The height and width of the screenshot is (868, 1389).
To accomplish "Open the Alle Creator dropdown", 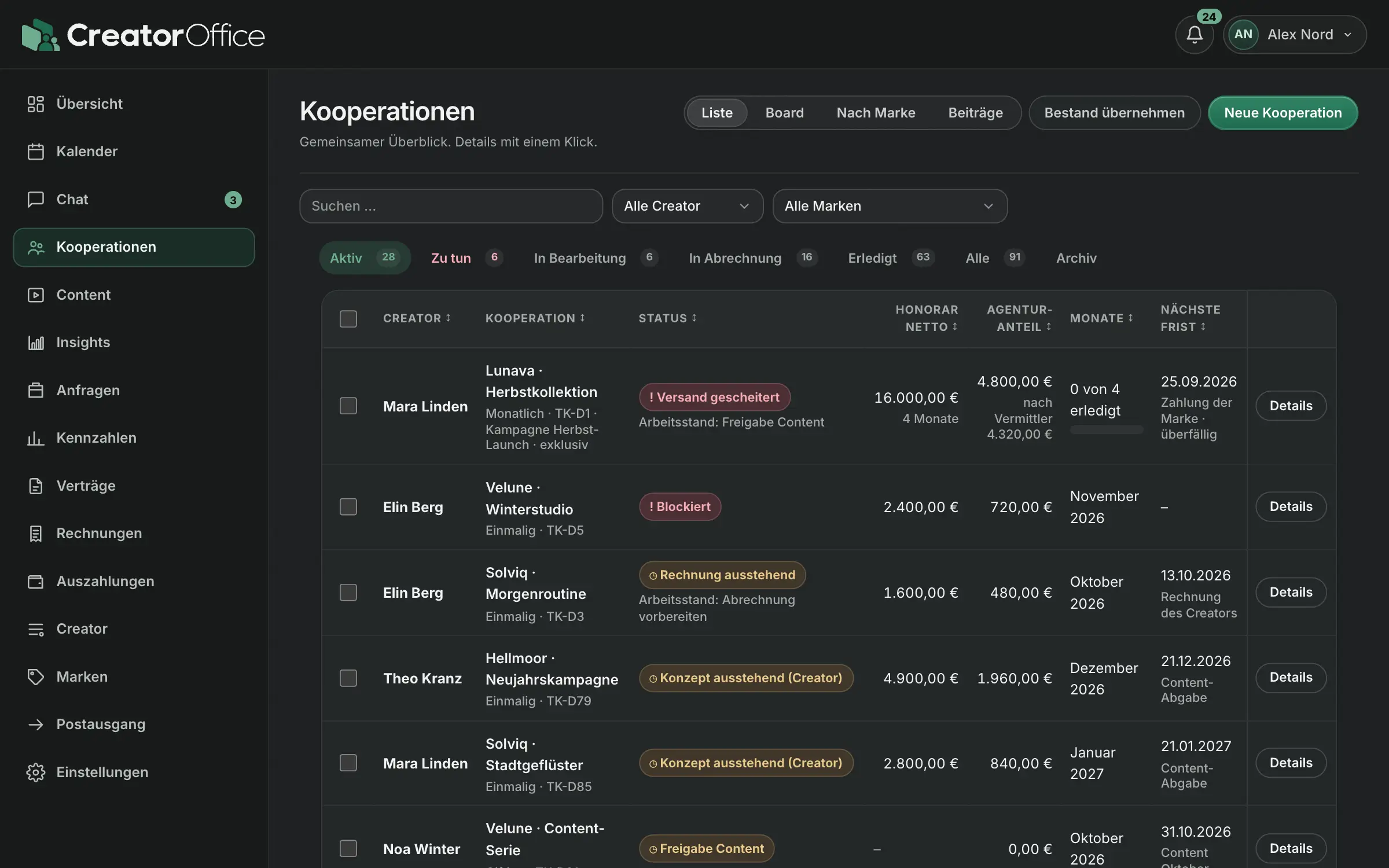I will point(688,206).
